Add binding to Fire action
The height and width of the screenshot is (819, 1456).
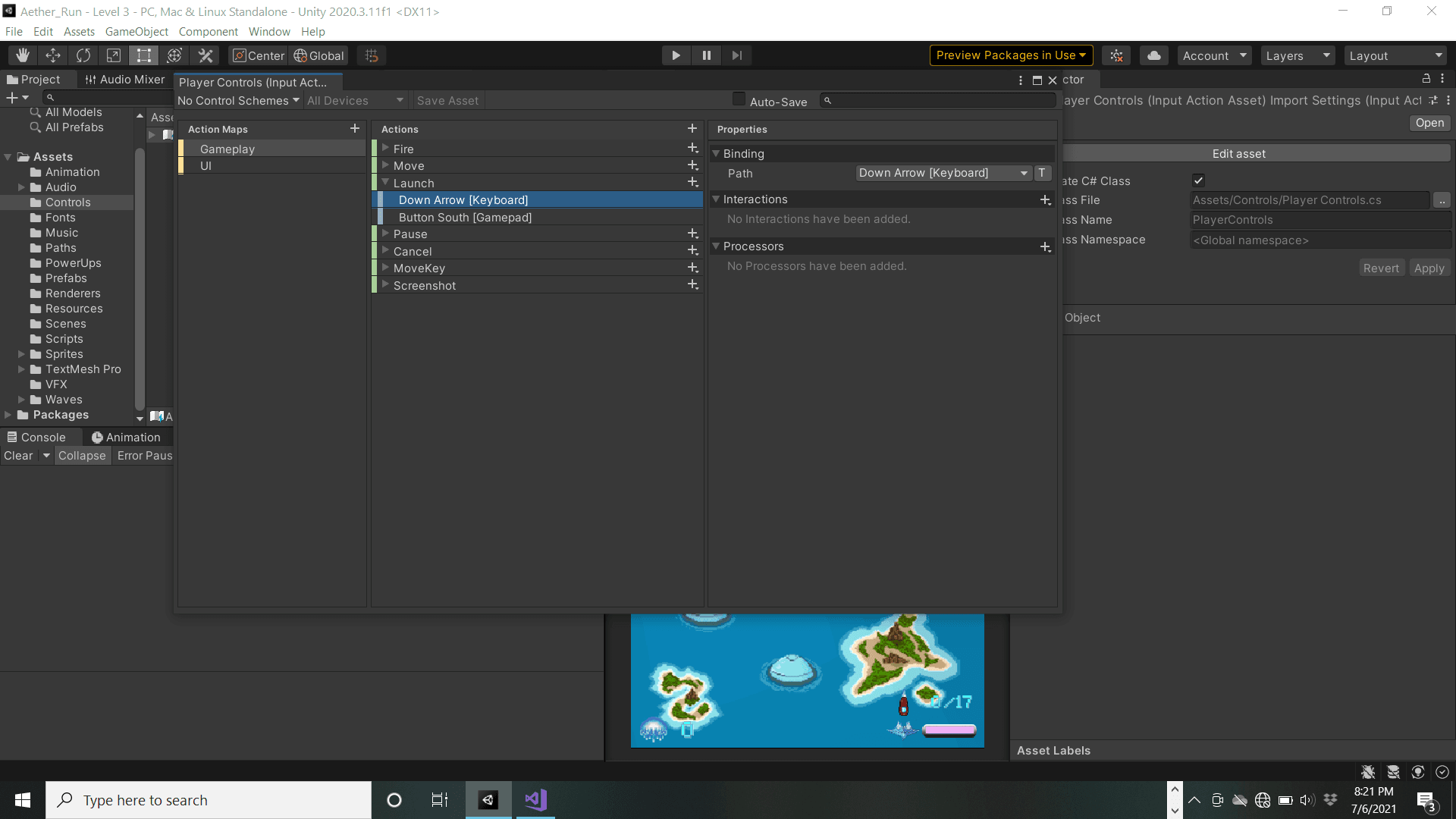[x=692, y=149]
